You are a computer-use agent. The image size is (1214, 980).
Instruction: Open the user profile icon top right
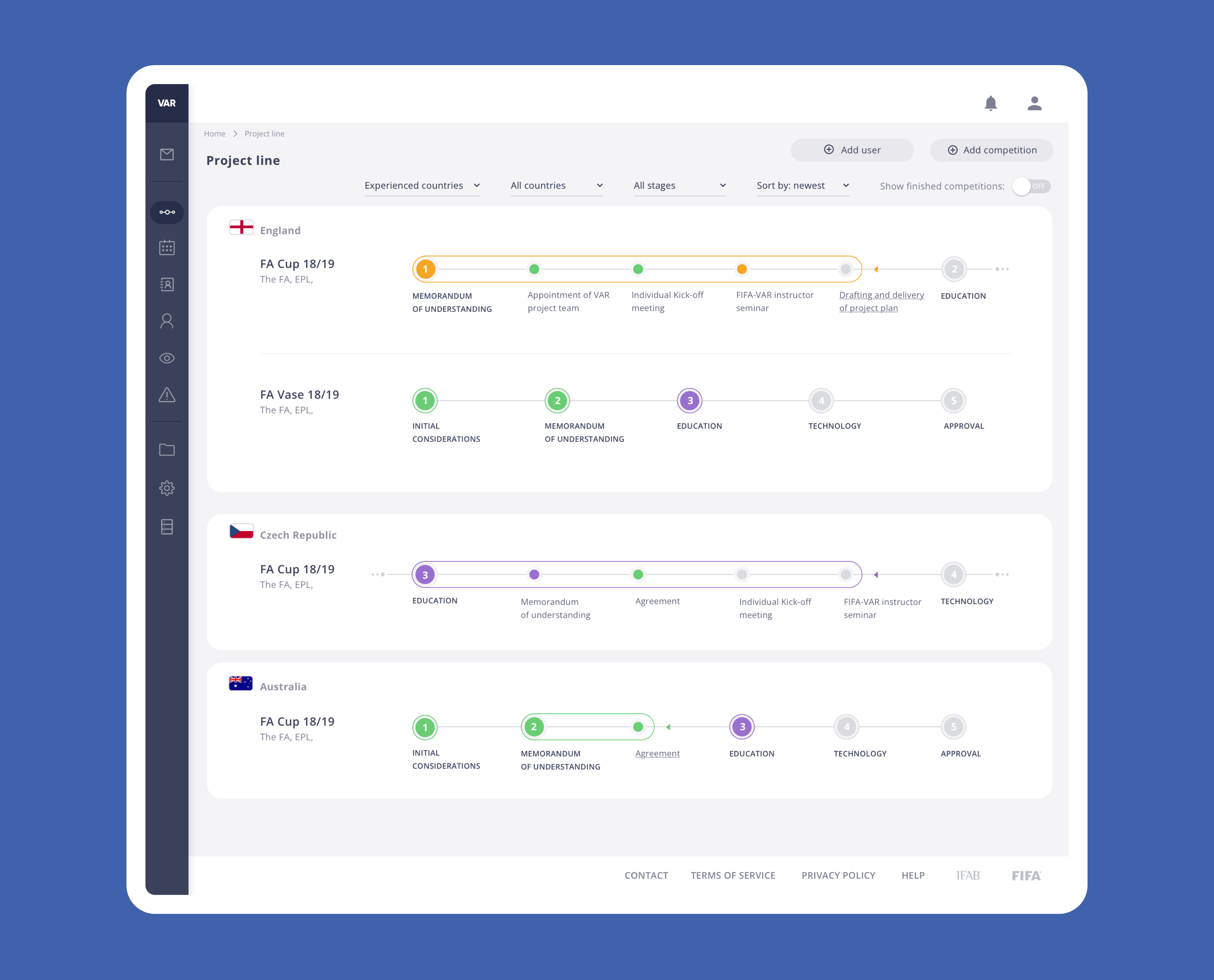1034,103
